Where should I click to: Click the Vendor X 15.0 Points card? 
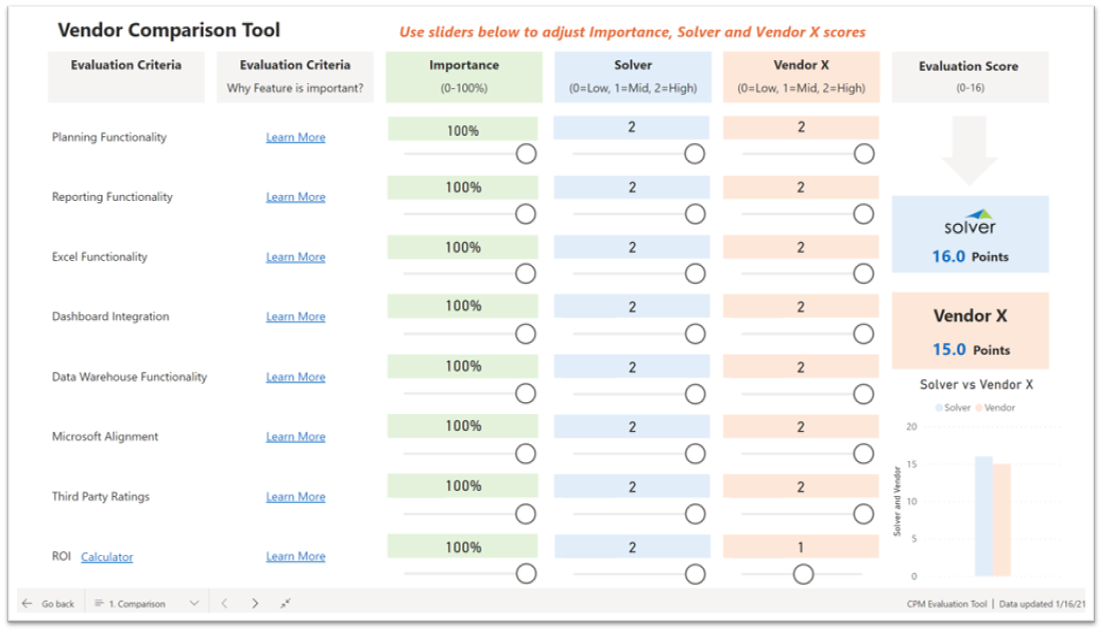click(x=970, y=331)
